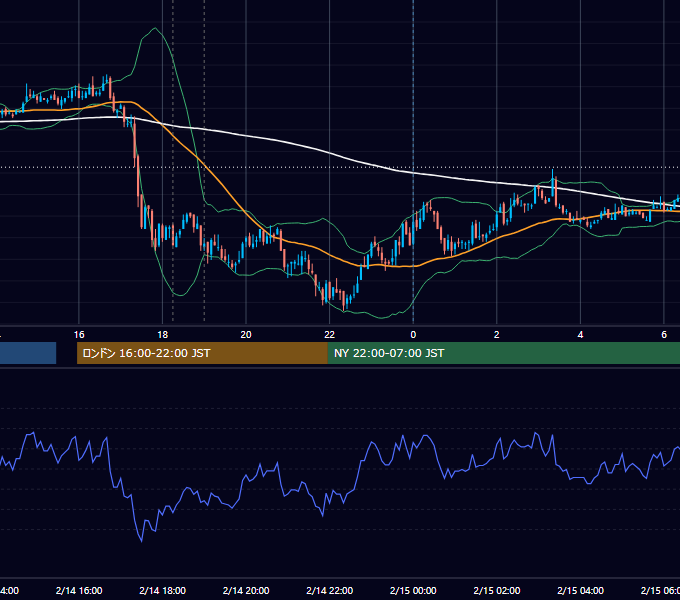Click the '2' hour label on the upper time axis
The image size is (680, 600).
tap(497, 335)
